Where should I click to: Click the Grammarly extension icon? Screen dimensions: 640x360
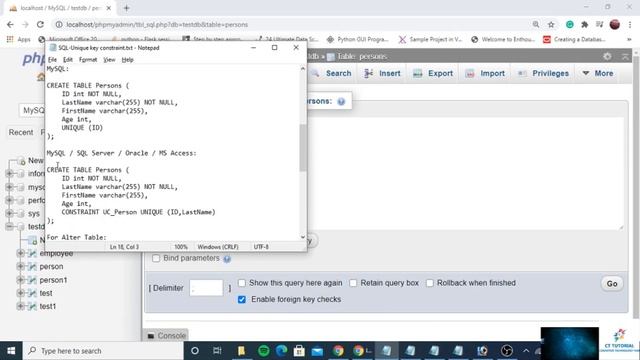[570, 25]
